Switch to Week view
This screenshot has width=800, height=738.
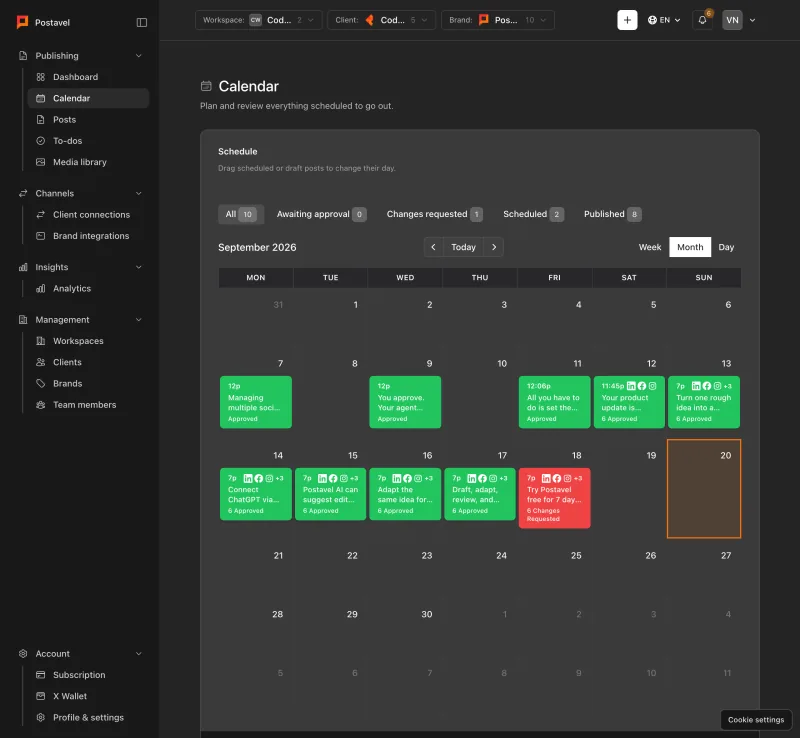(x=649, y=247)
